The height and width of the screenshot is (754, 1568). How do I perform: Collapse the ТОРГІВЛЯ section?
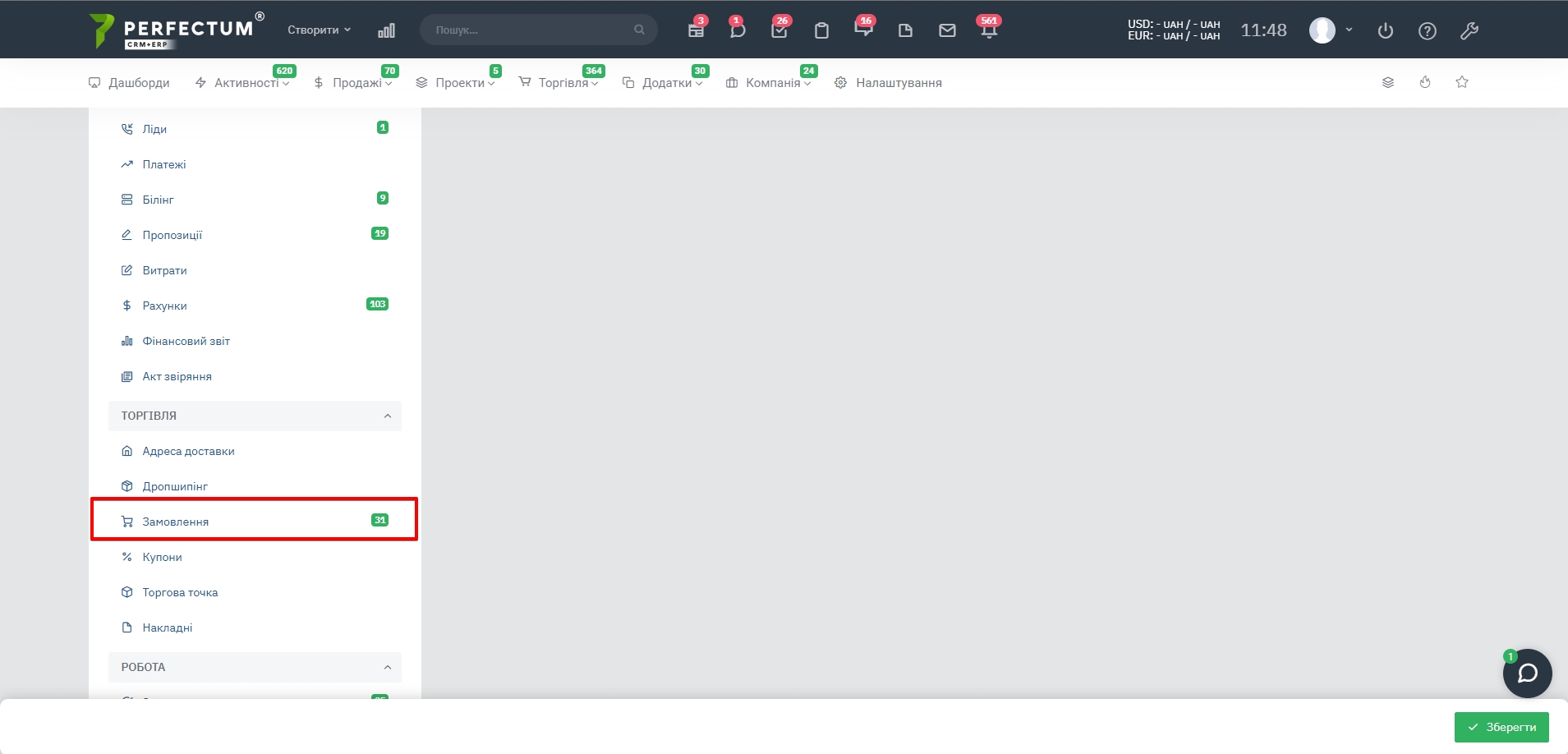[388, 416]
